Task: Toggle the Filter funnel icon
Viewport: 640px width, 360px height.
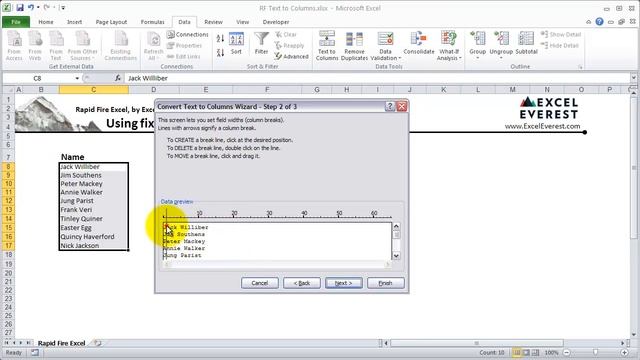Action: point(261,43)
